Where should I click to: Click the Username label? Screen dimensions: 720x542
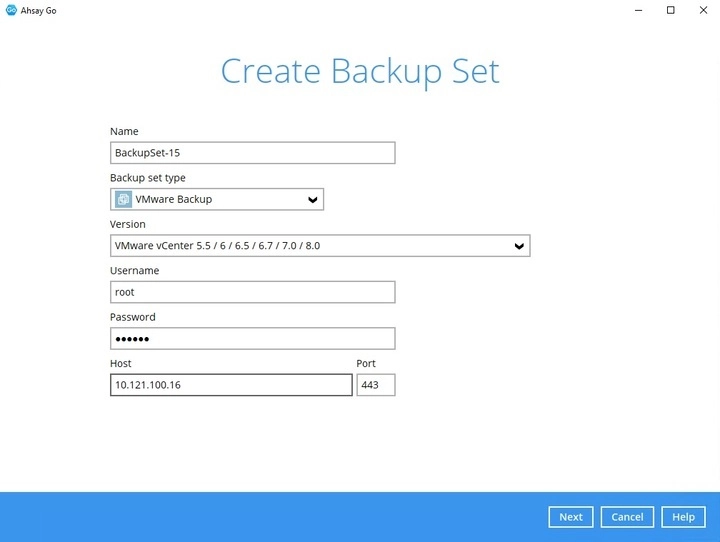135,271
